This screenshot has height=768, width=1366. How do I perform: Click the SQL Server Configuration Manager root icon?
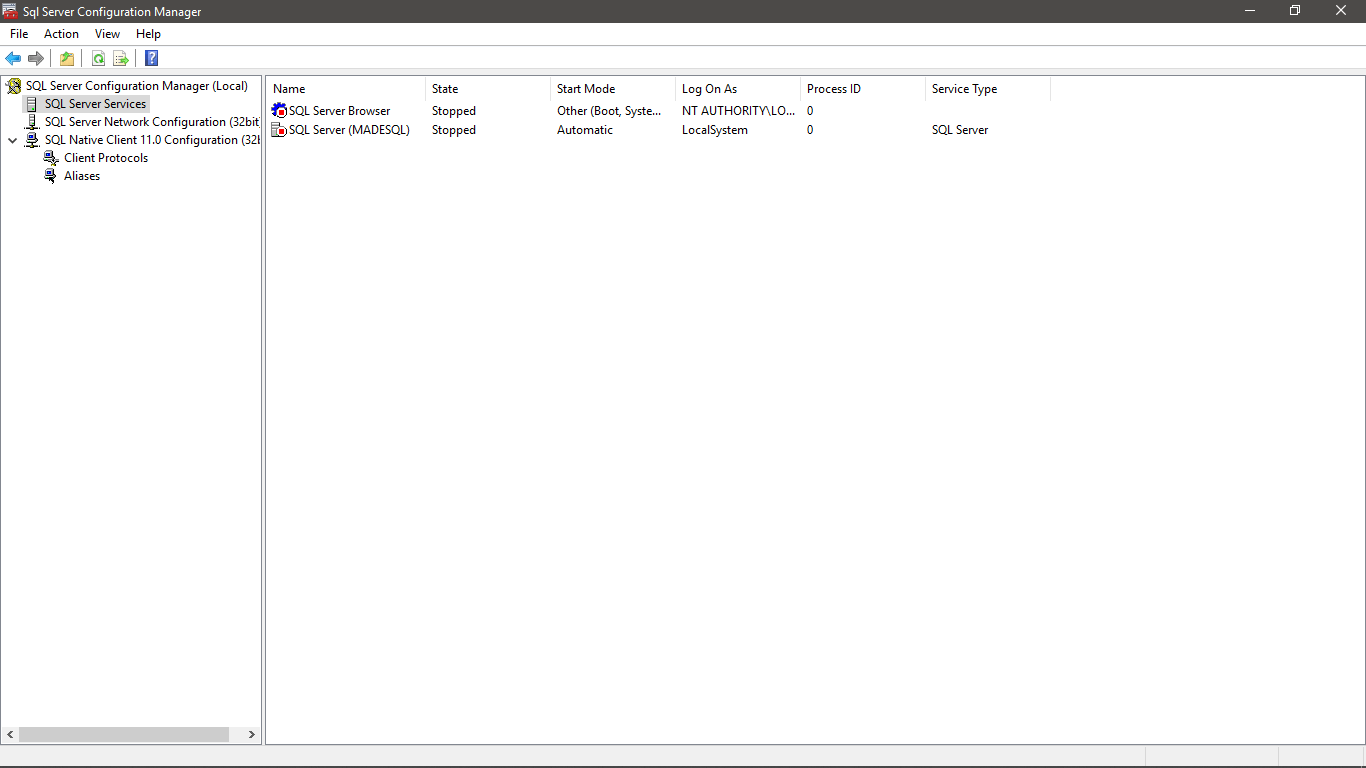(x=14, y=86)
